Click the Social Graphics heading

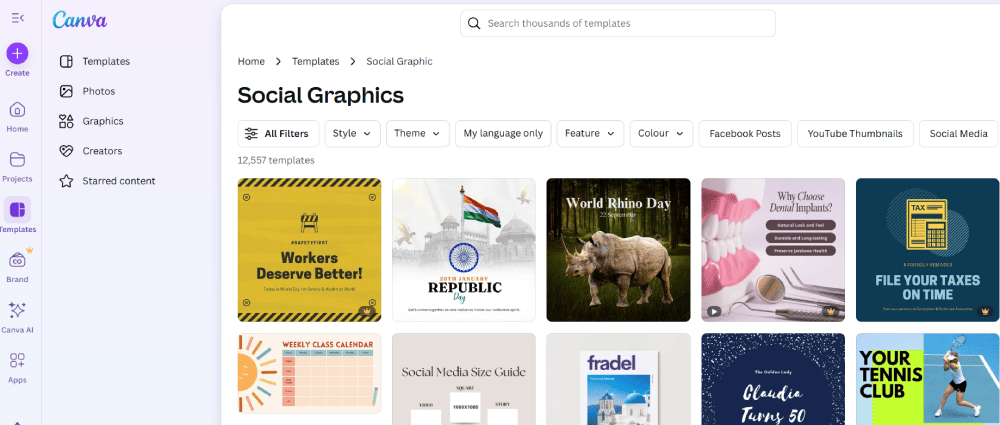click(x=321, y=95)
